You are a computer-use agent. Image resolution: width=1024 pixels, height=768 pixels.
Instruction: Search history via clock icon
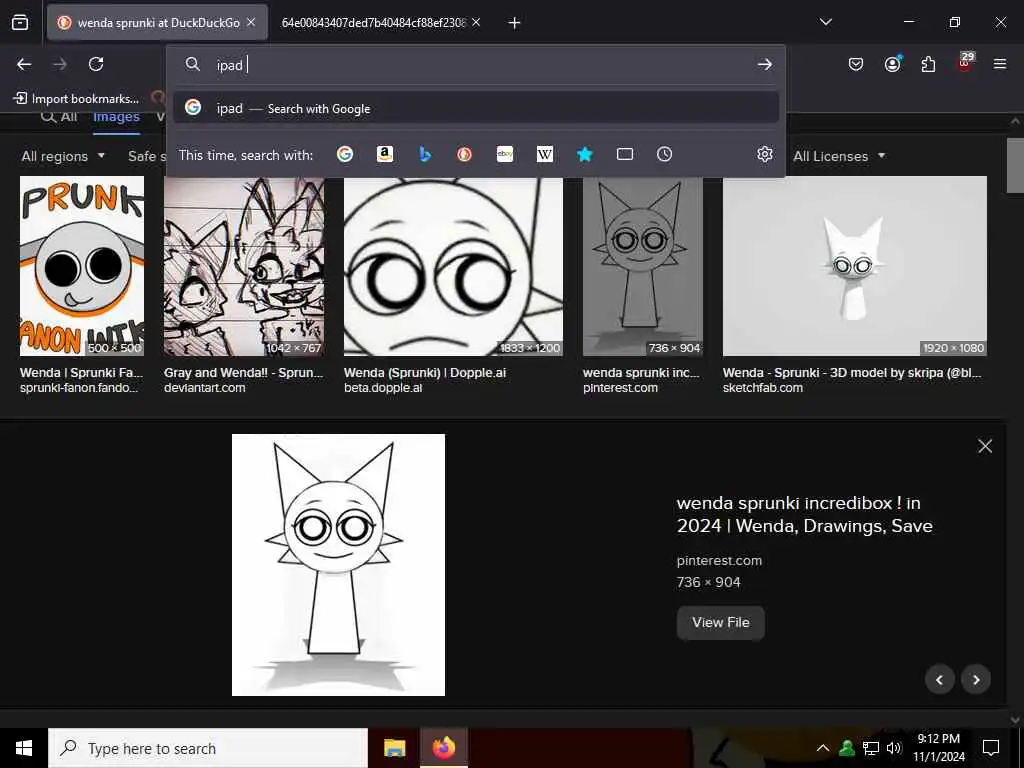pyautogui.click(x=664, y=154)
